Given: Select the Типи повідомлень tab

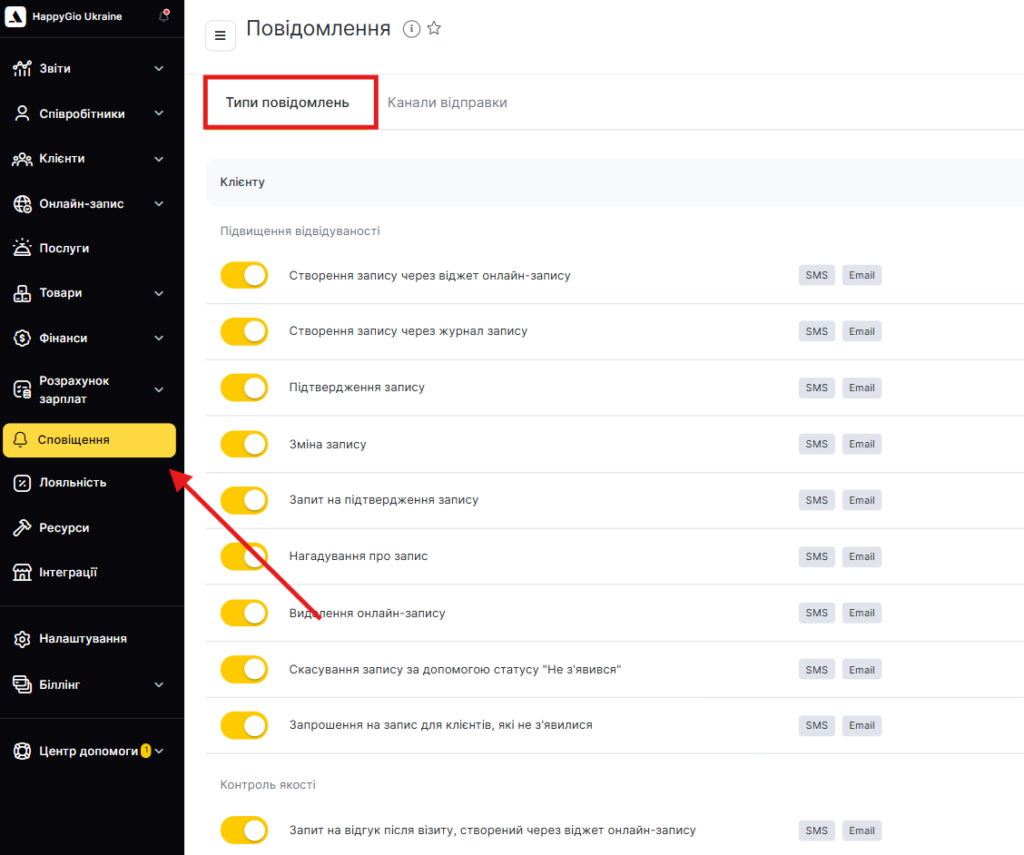Looking at the screenshot, I should [x=287, y=102].
